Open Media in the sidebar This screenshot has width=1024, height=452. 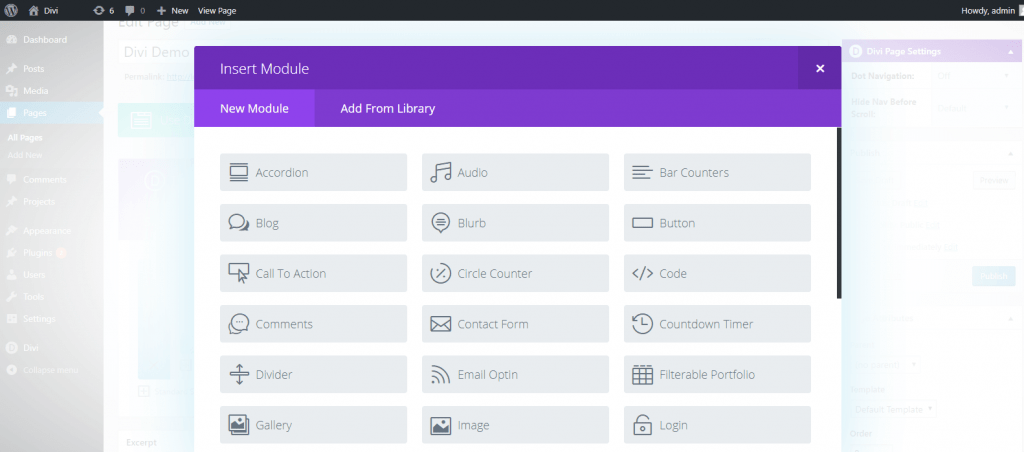click(x=51, y=91)
